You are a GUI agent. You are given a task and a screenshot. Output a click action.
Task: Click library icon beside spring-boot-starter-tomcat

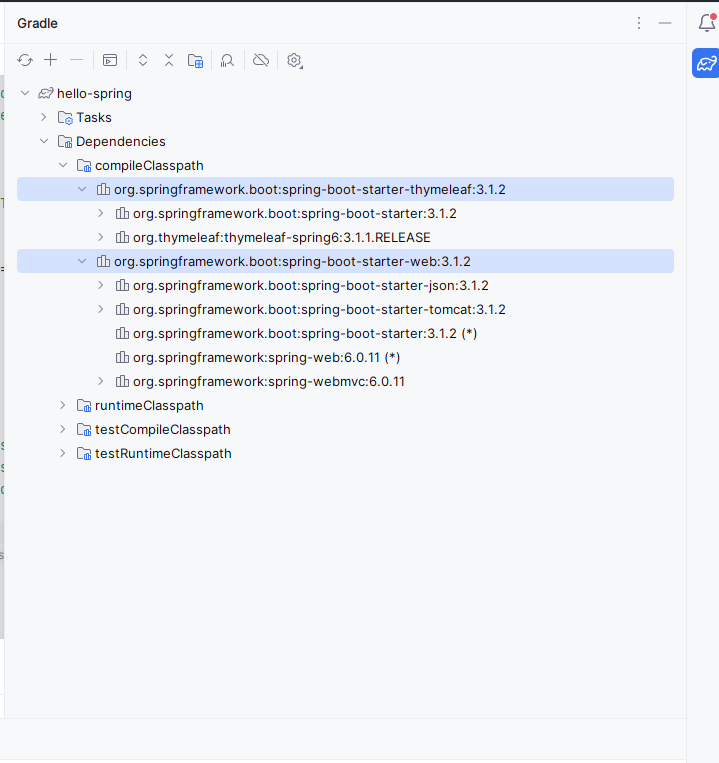(122, 309)
